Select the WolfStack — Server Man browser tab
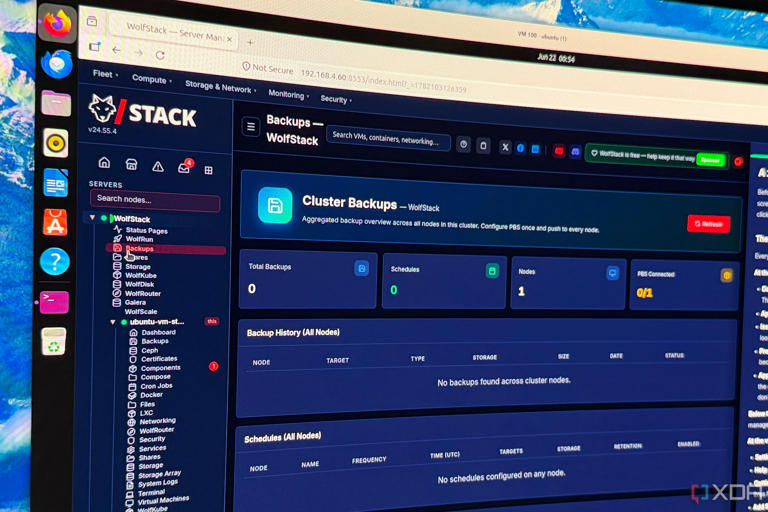 (x=174, y=32)
